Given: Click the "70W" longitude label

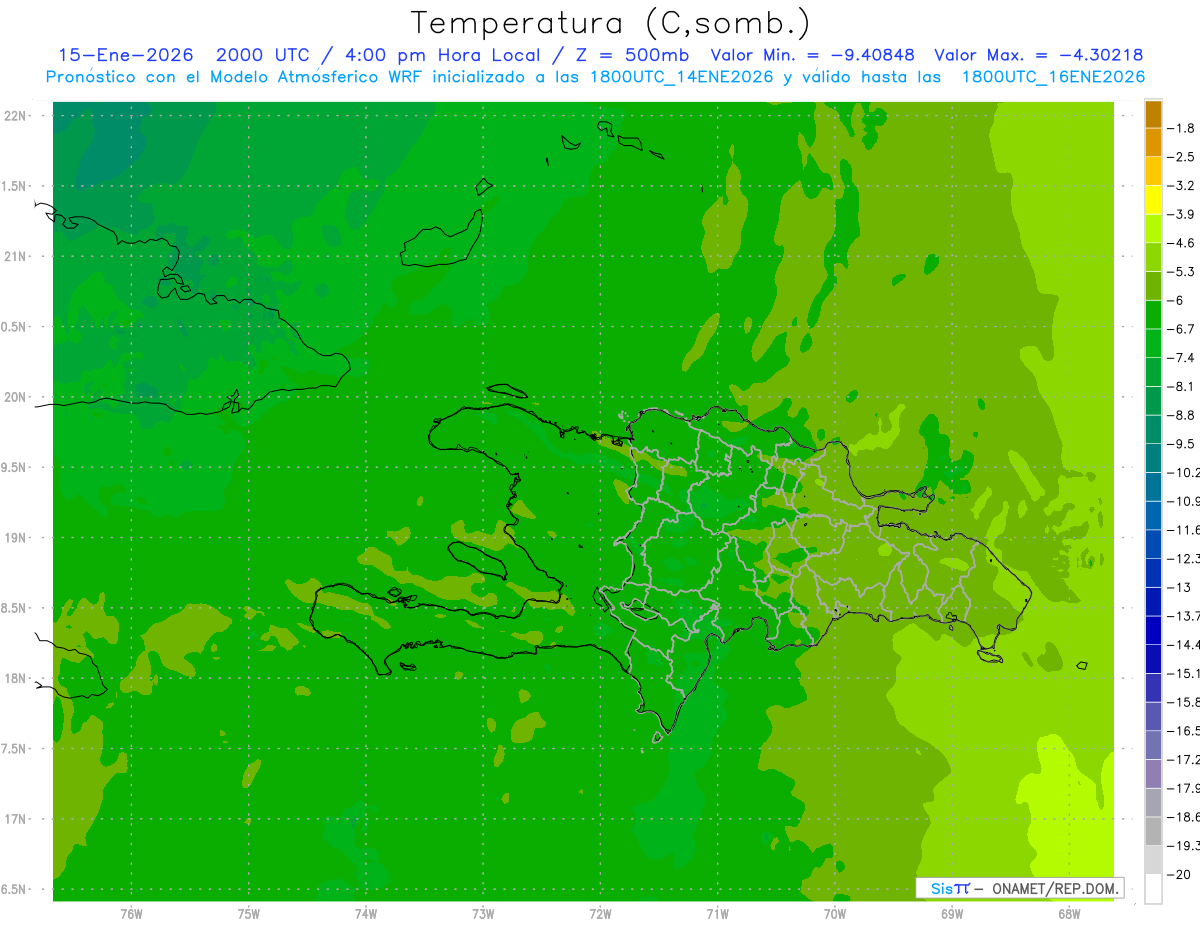Looking at the screenshot, I should pos(835,913).
